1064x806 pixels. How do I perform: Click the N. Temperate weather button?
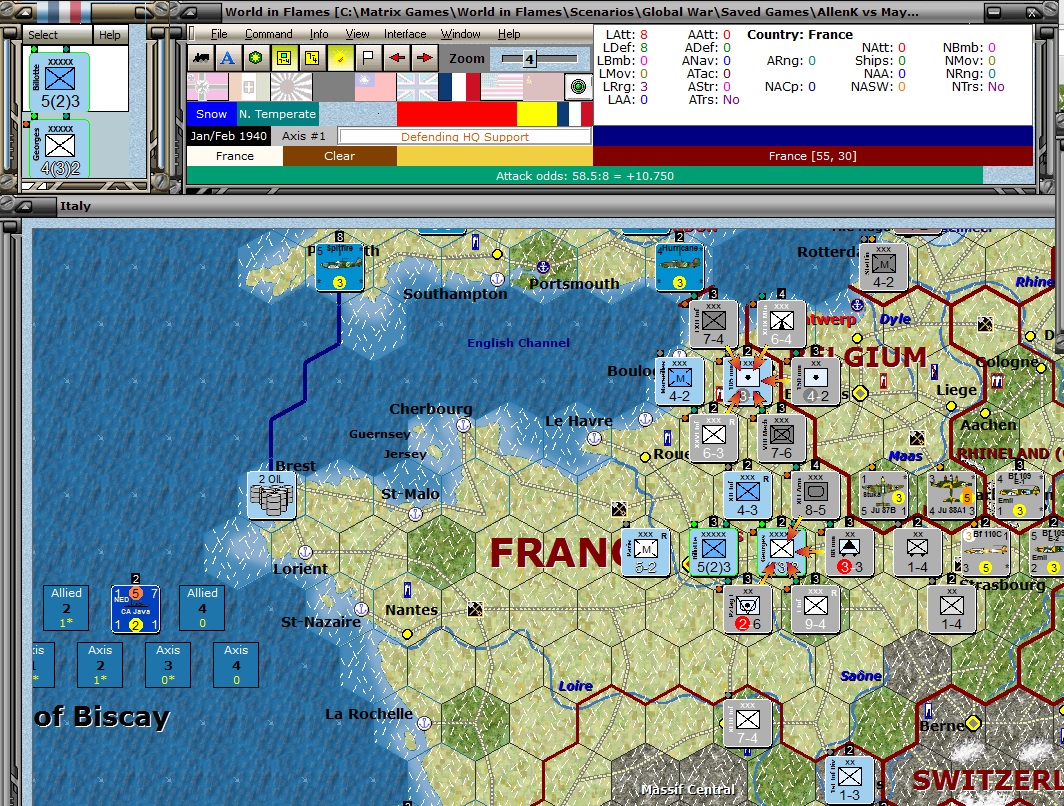(277, 114)
